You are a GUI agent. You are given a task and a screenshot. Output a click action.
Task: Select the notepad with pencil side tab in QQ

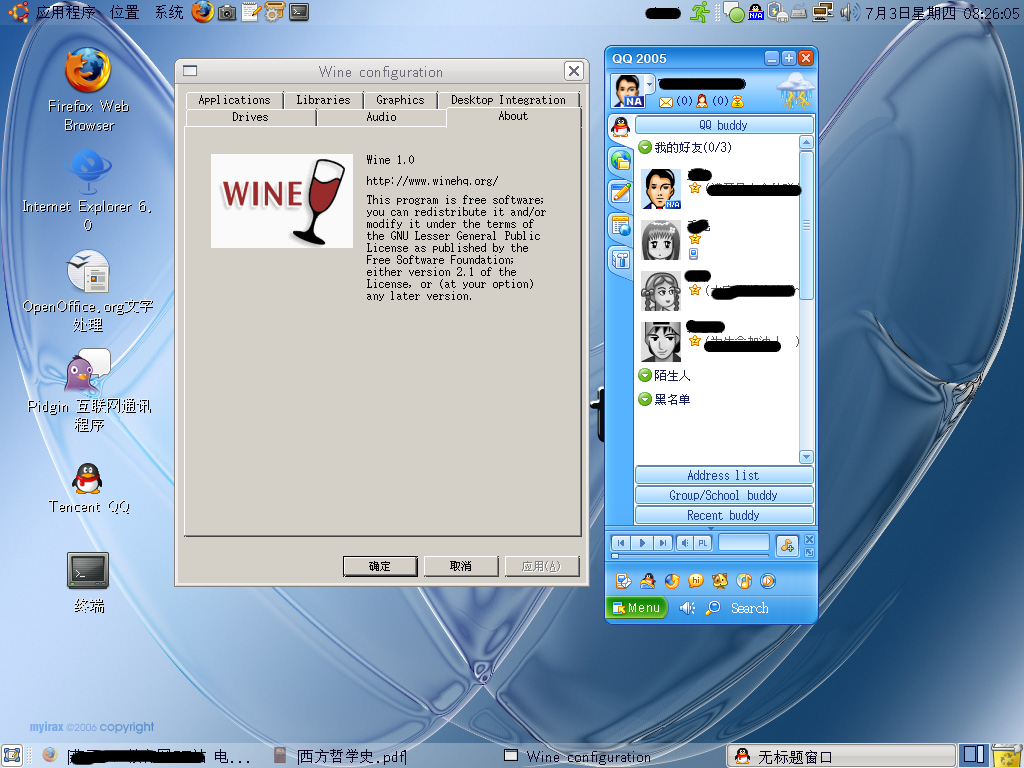[x=620, y=193]
